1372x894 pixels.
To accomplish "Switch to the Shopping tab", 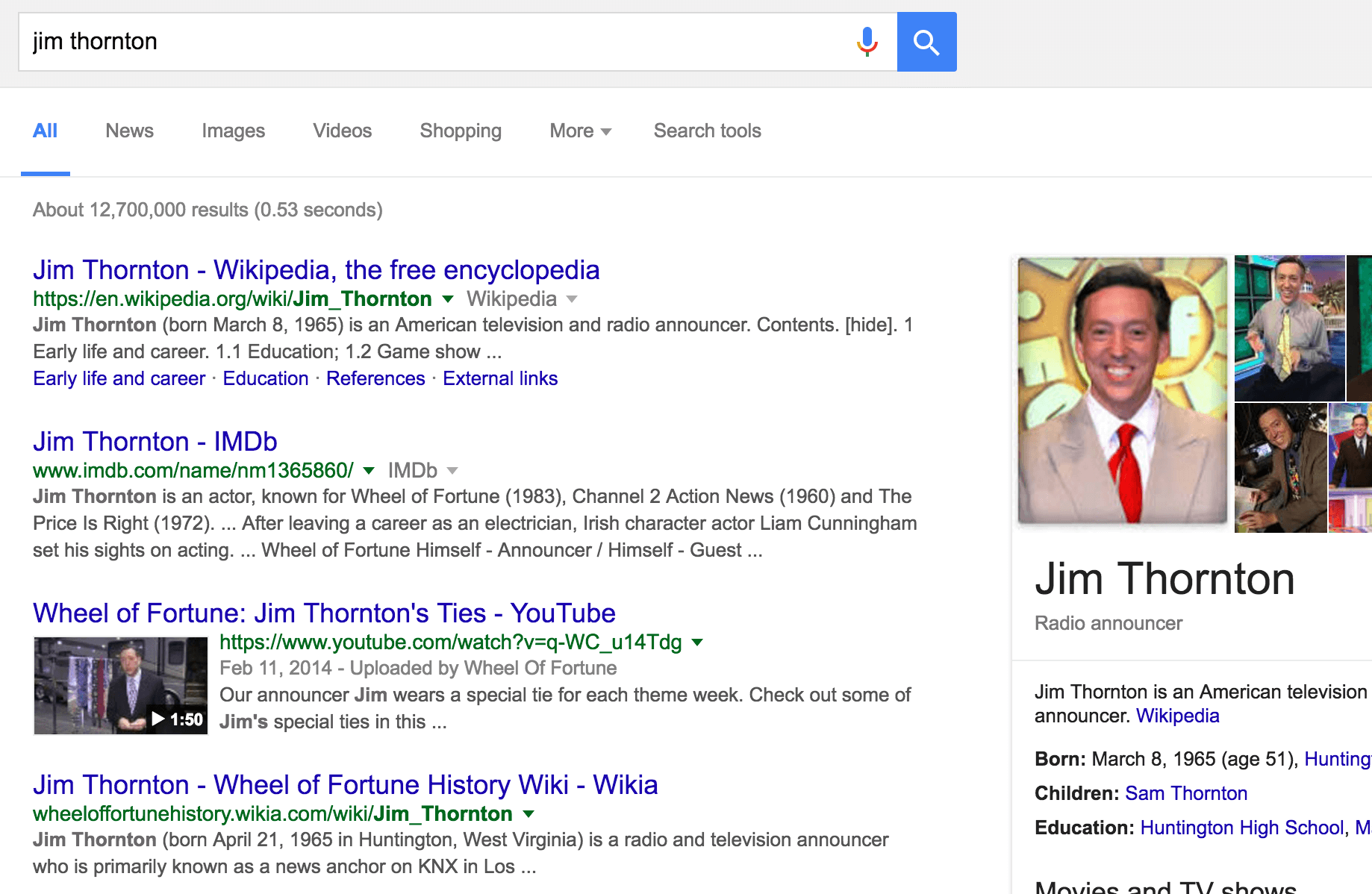I will click(x=461, y=131).
